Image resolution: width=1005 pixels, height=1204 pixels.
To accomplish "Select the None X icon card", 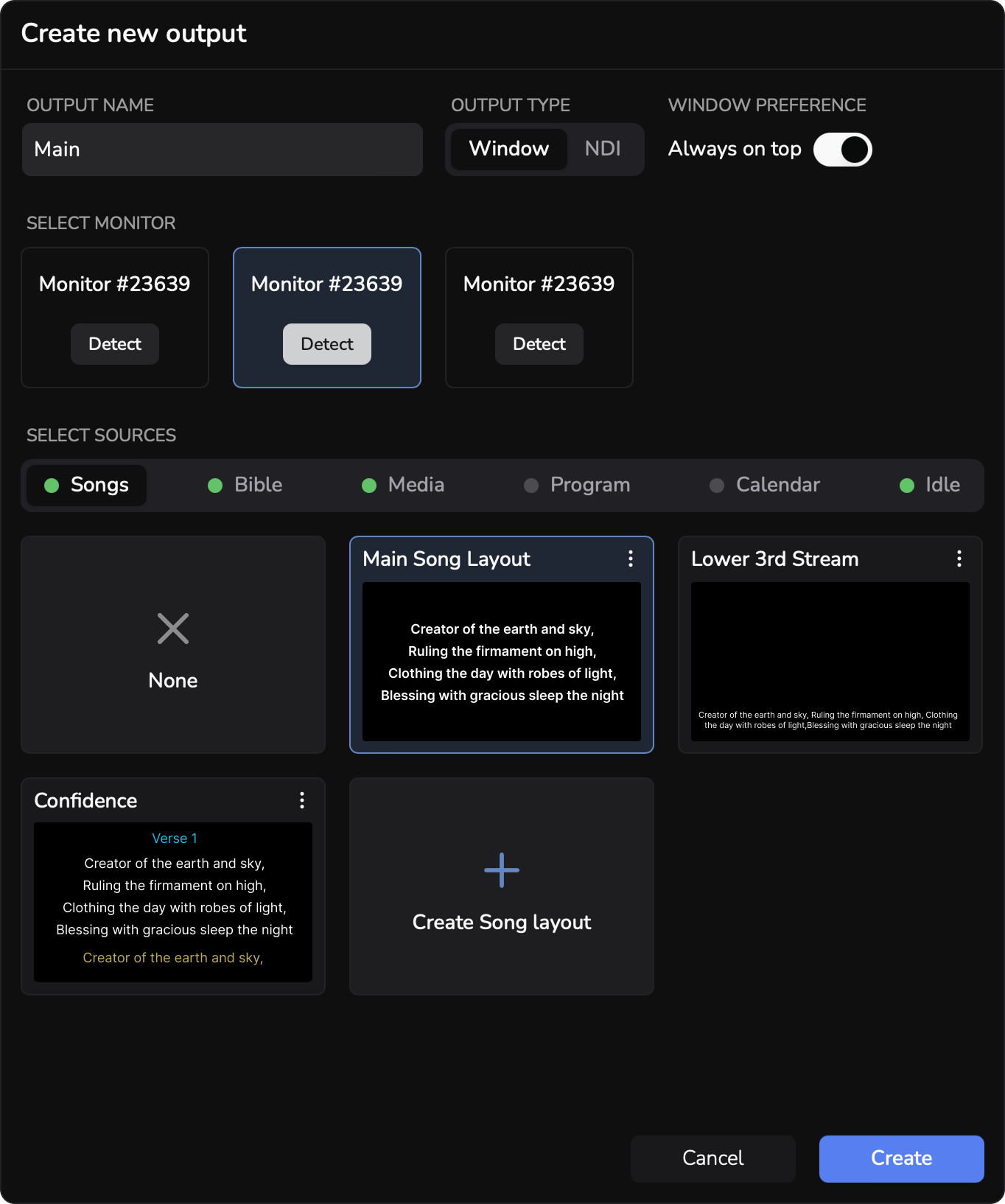I will (x=173, y=629).
